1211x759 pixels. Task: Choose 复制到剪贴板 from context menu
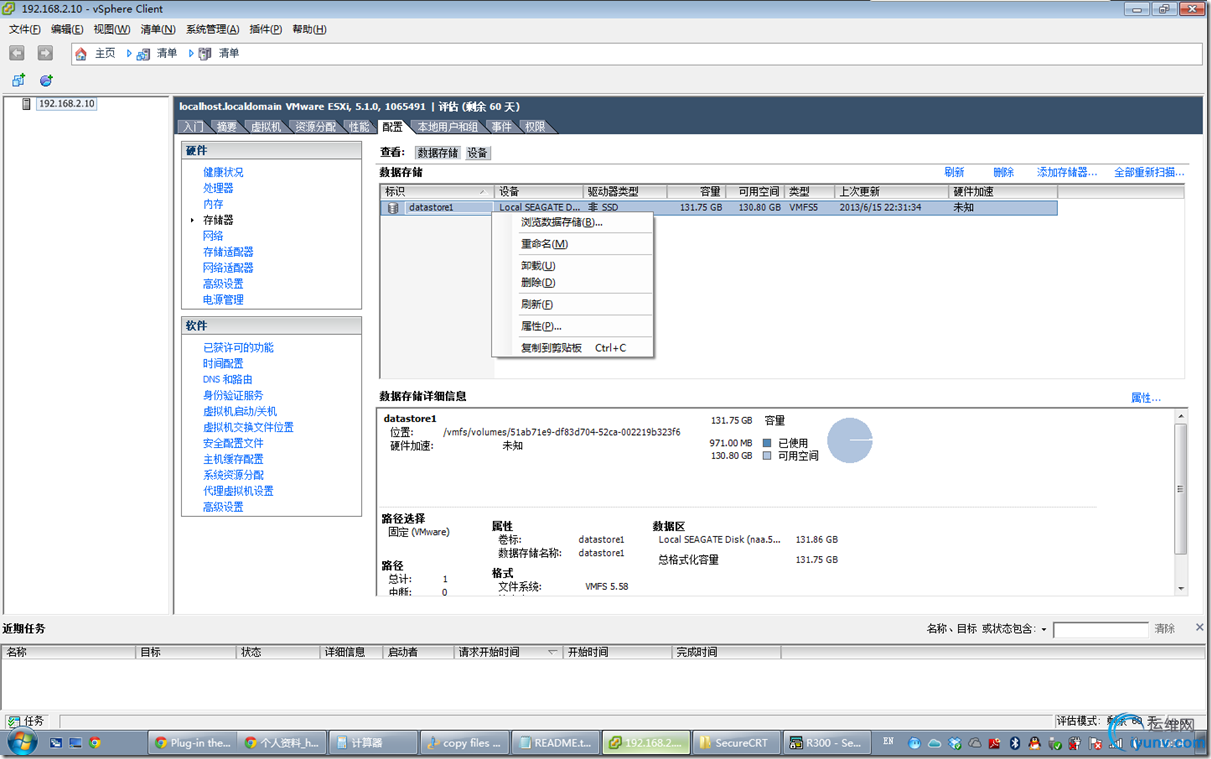pyautogui.click(x=573, y=348)
